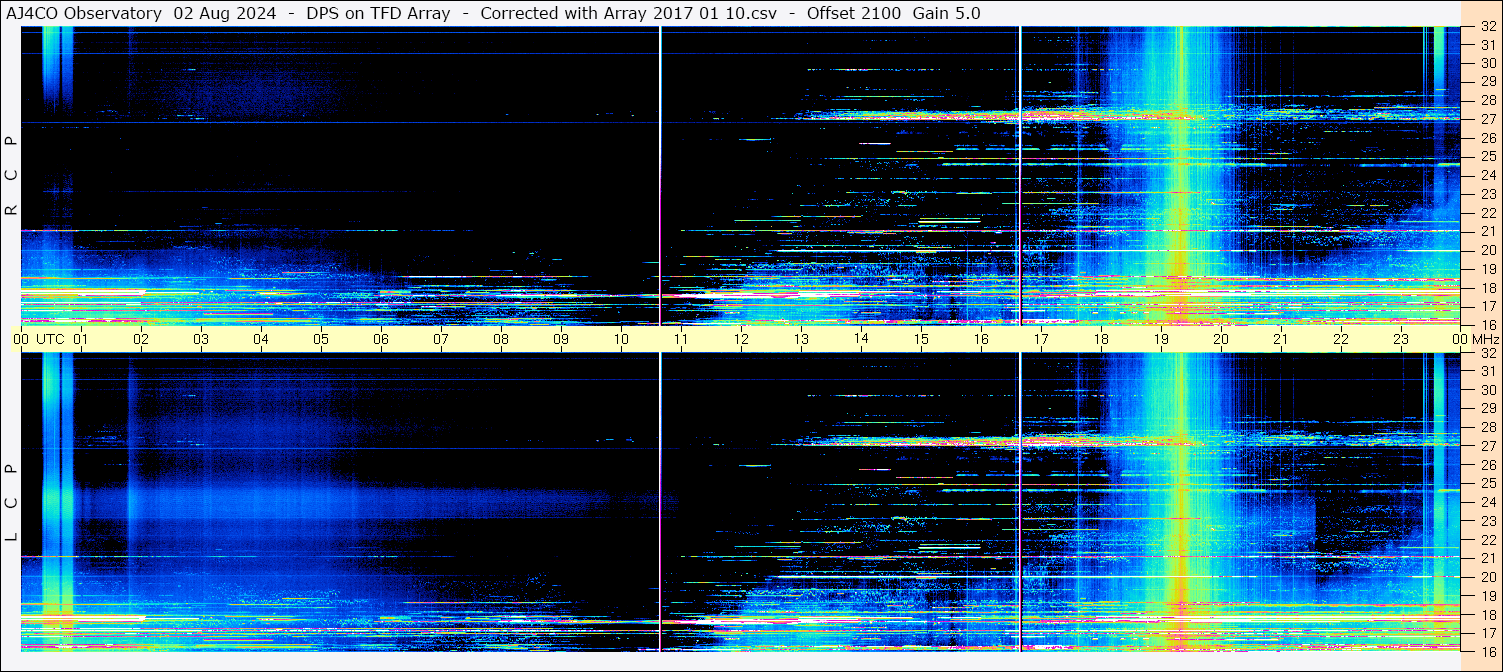Click the 32 MHz tick on the RCP scale
1503x672 pixels.
(1488, 27)
